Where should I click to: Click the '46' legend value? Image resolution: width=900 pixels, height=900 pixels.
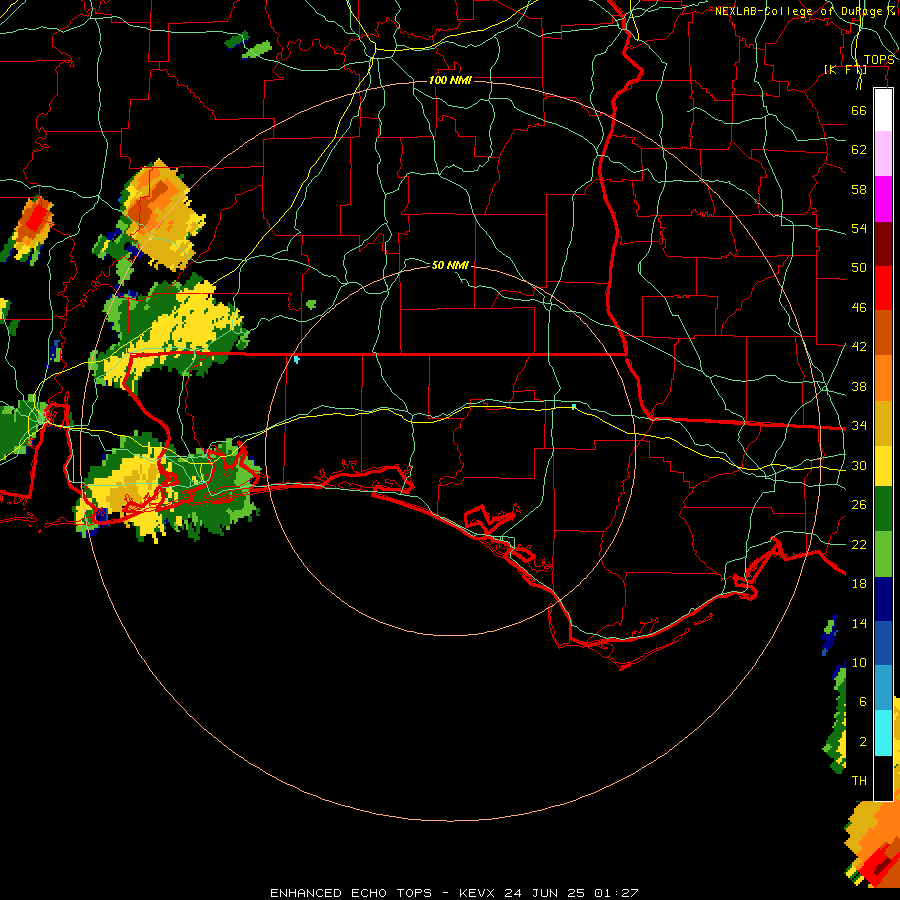pyautogui.click(x=859, y=308)
